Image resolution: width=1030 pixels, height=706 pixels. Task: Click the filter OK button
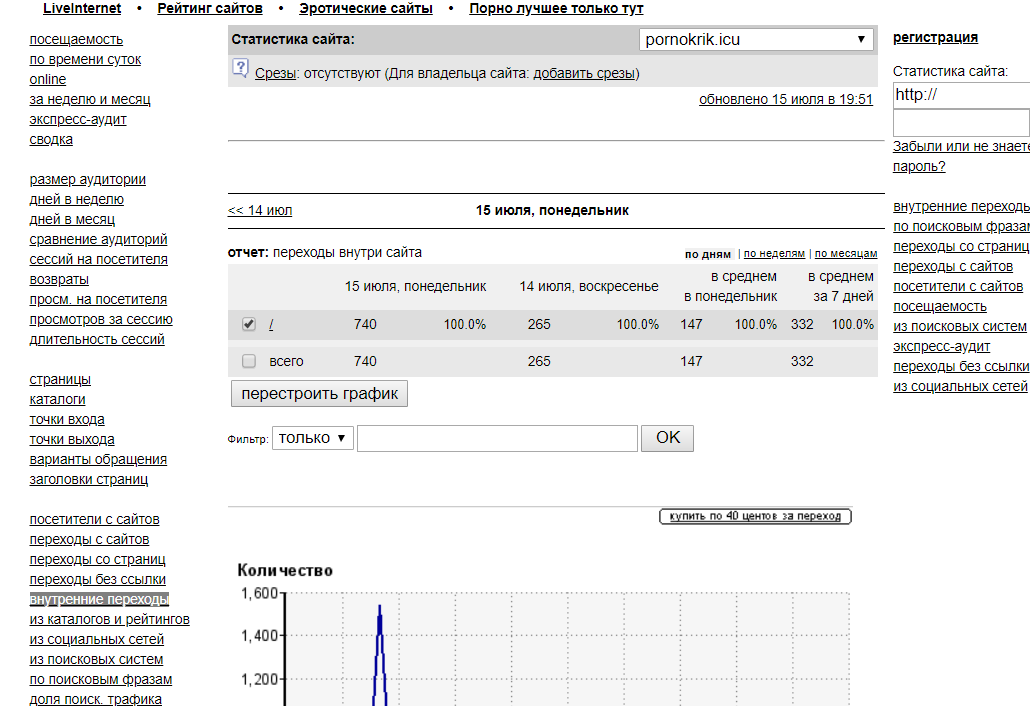(667, 438)
